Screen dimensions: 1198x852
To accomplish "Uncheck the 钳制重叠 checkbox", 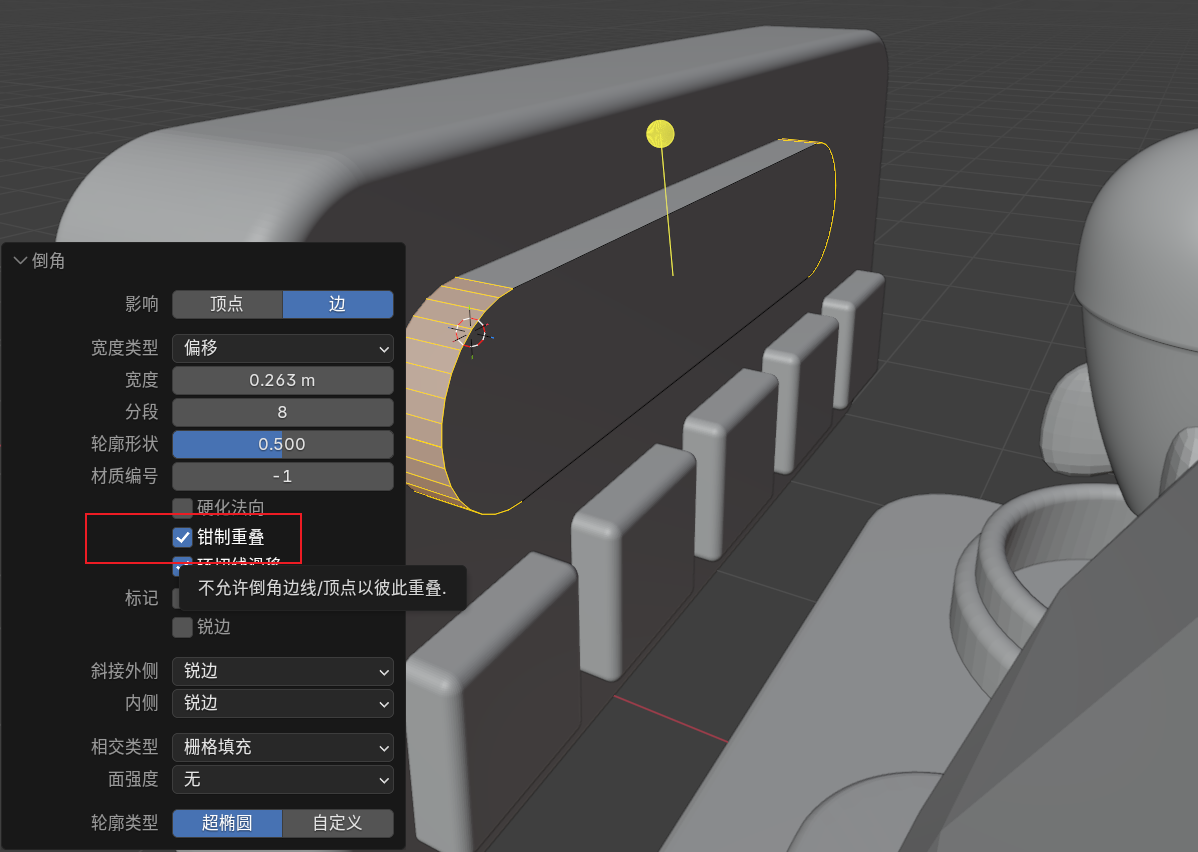I will click(x=182, y=538).
